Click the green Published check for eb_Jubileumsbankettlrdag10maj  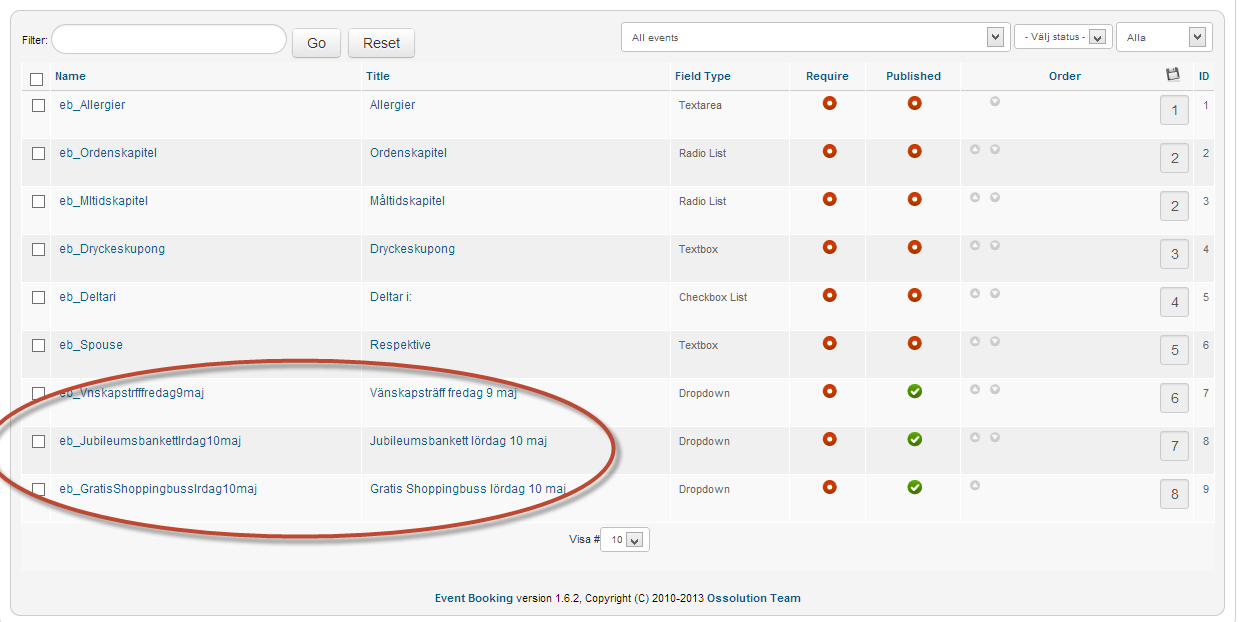[x=914, y=439]
